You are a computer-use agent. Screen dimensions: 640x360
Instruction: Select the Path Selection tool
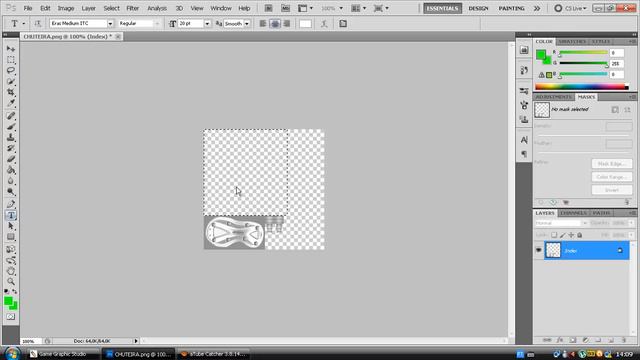[x=11, y=226]
